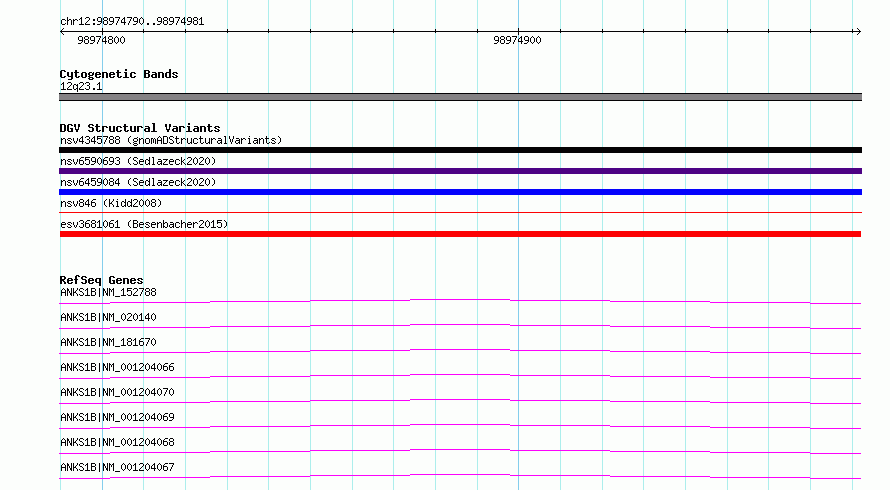Select the magenta intron line of NM_001204066

click(x=460, y=375)
